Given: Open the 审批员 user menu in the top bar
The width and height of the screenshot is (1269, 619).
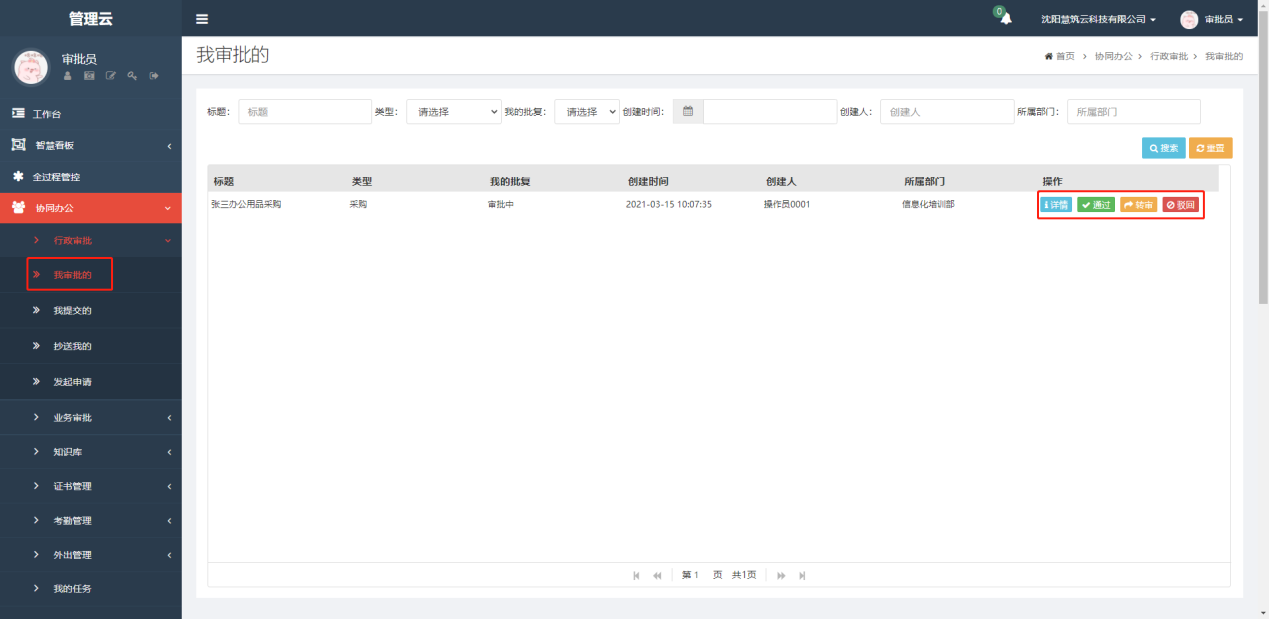Looking at the screenshot, I should (x=1211, y=19).
